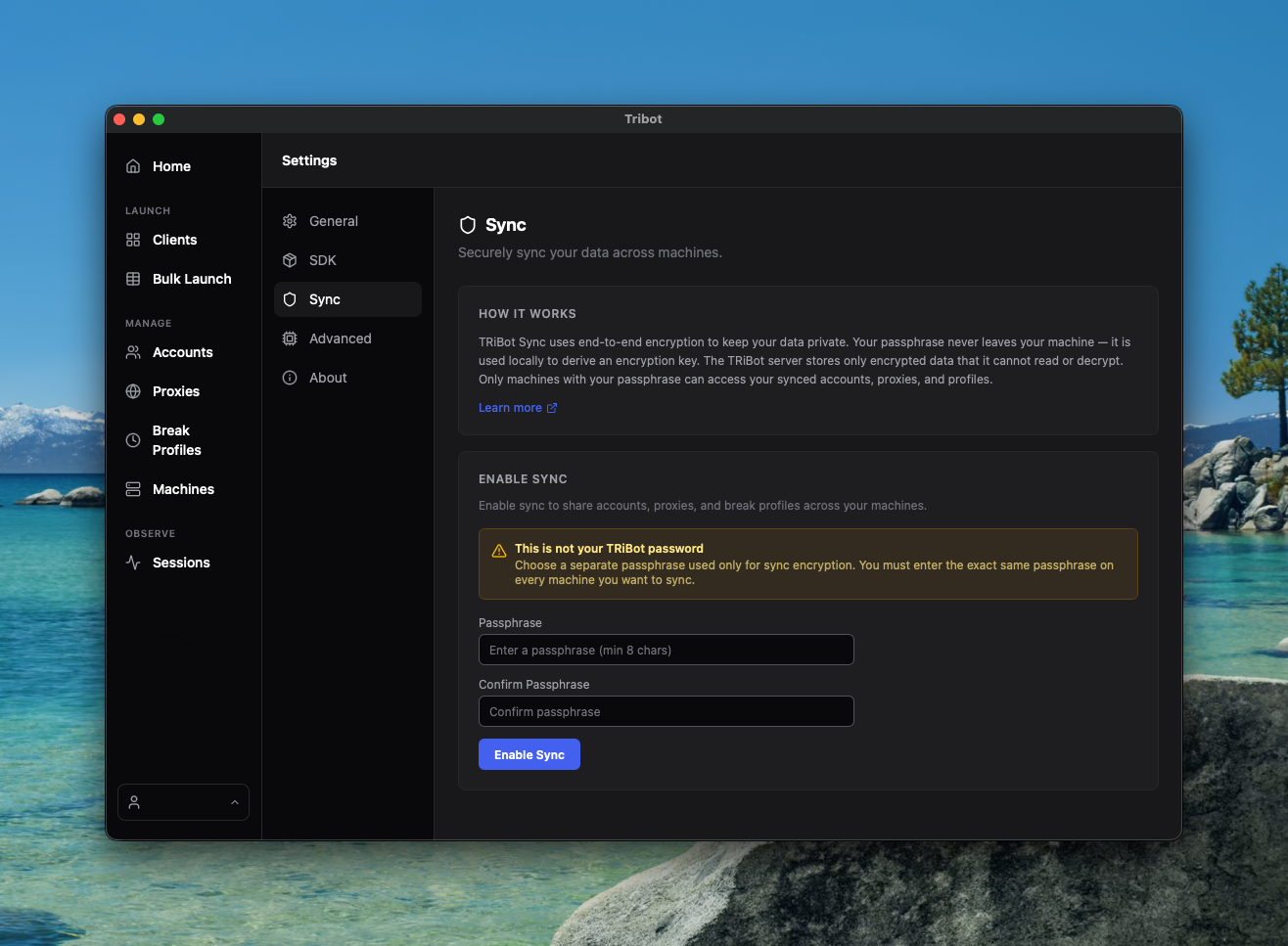Image resolution: width=1288 pixels, height=946 pixels.
Task: Open Bulk Launch from the sidebar
Action: [x=133, y=279]
